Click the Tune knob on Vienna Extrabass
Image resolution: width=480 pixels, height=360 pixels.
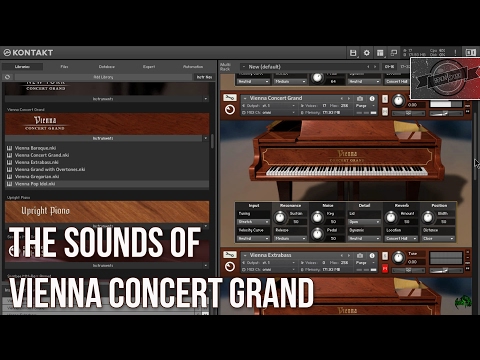[x=398, y=257]
